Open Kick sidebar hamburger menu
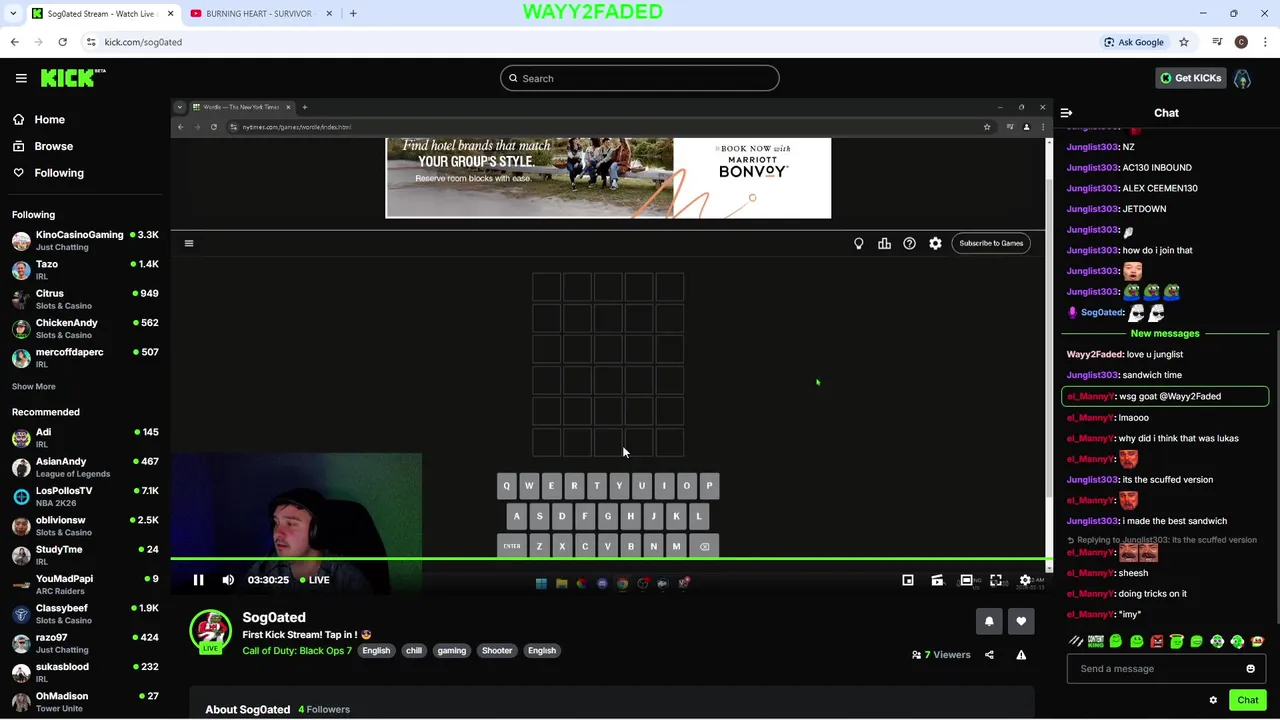 pos(21,78)
